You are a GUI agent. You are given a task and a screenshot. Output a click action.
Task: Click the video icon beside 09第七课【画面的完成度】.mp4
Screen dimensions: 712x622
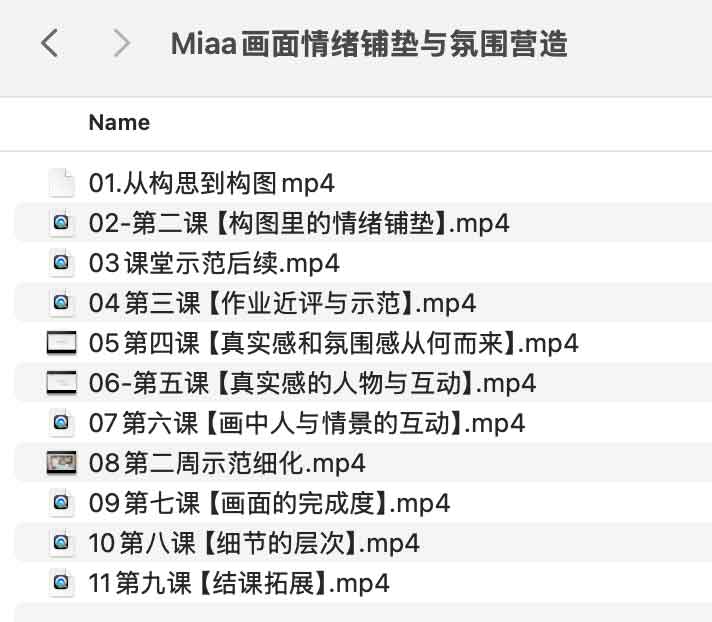click(x=62, y=503)
